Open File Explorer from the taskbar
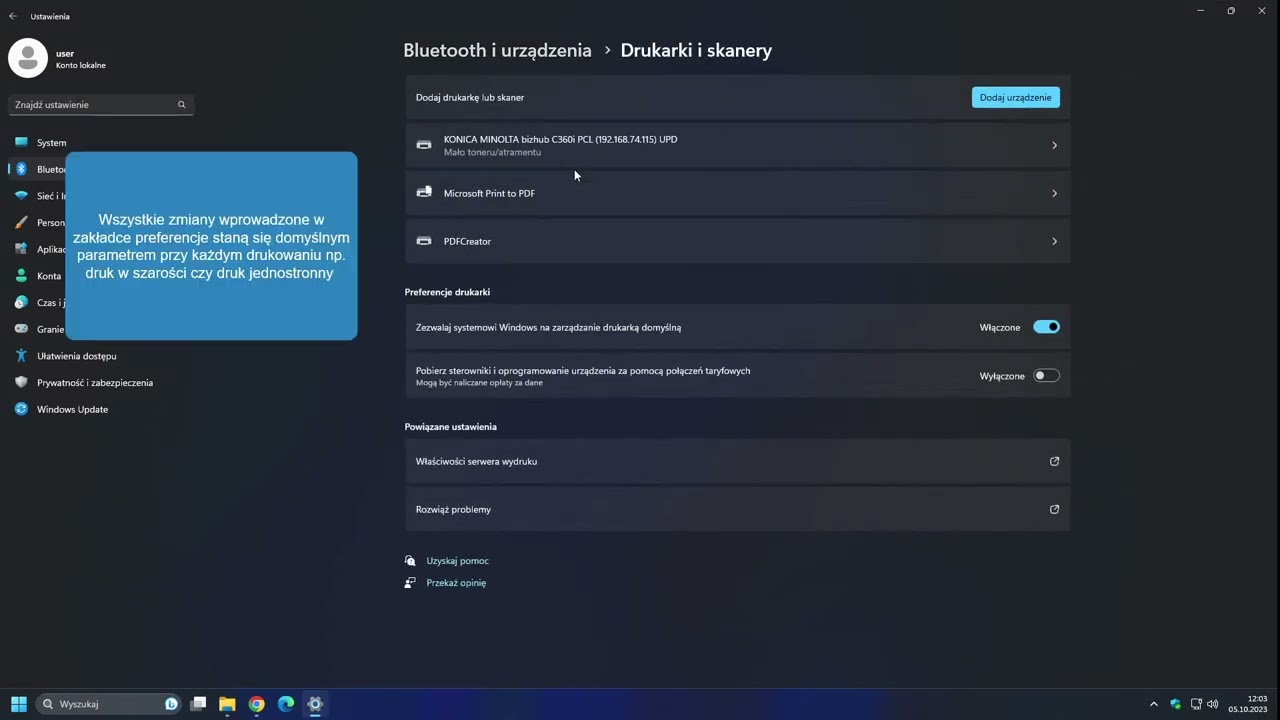This screenshot has height=720, width=1280. 227,704
